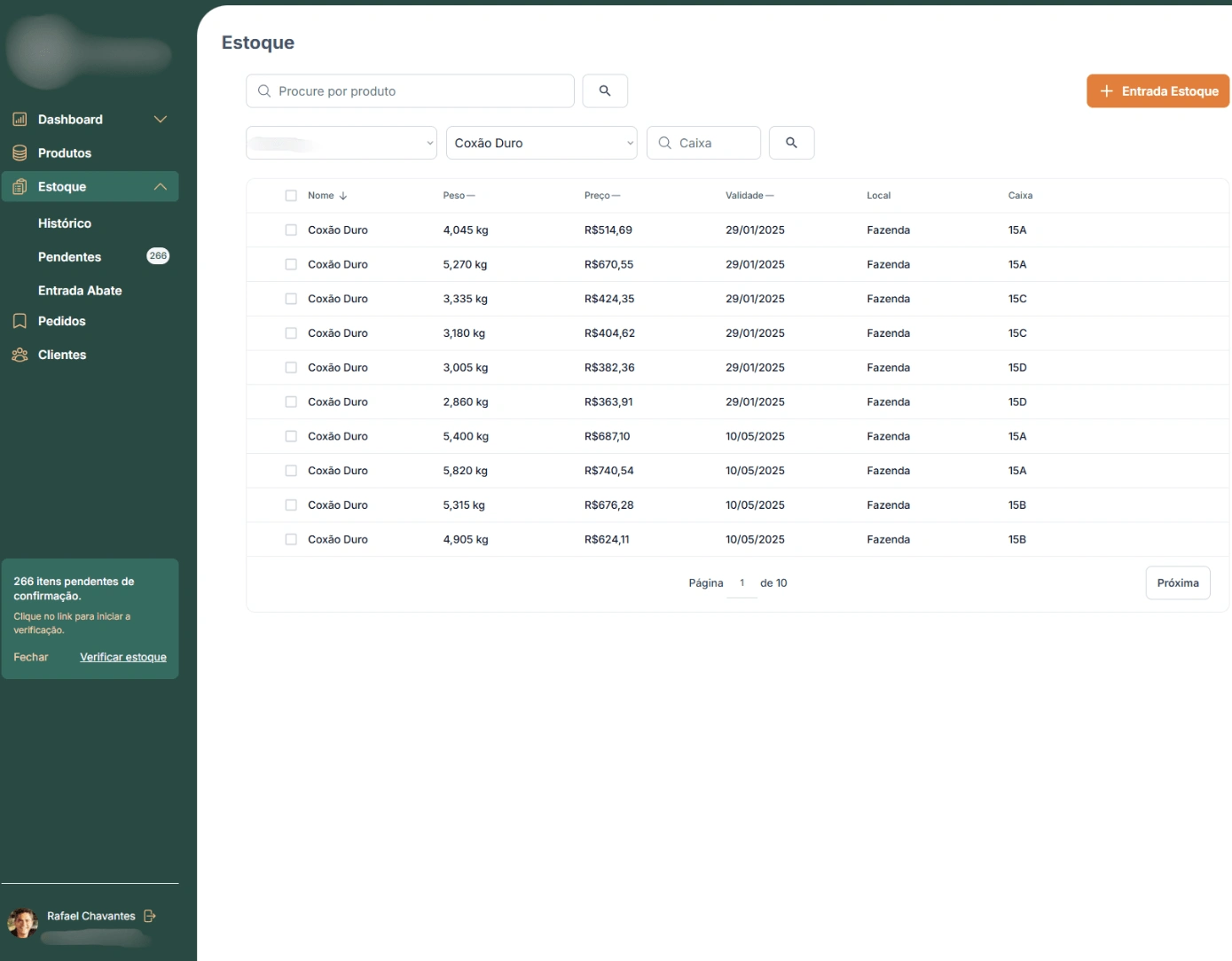
Task: Click price cell R$514,69
Action: click(608, 230)
